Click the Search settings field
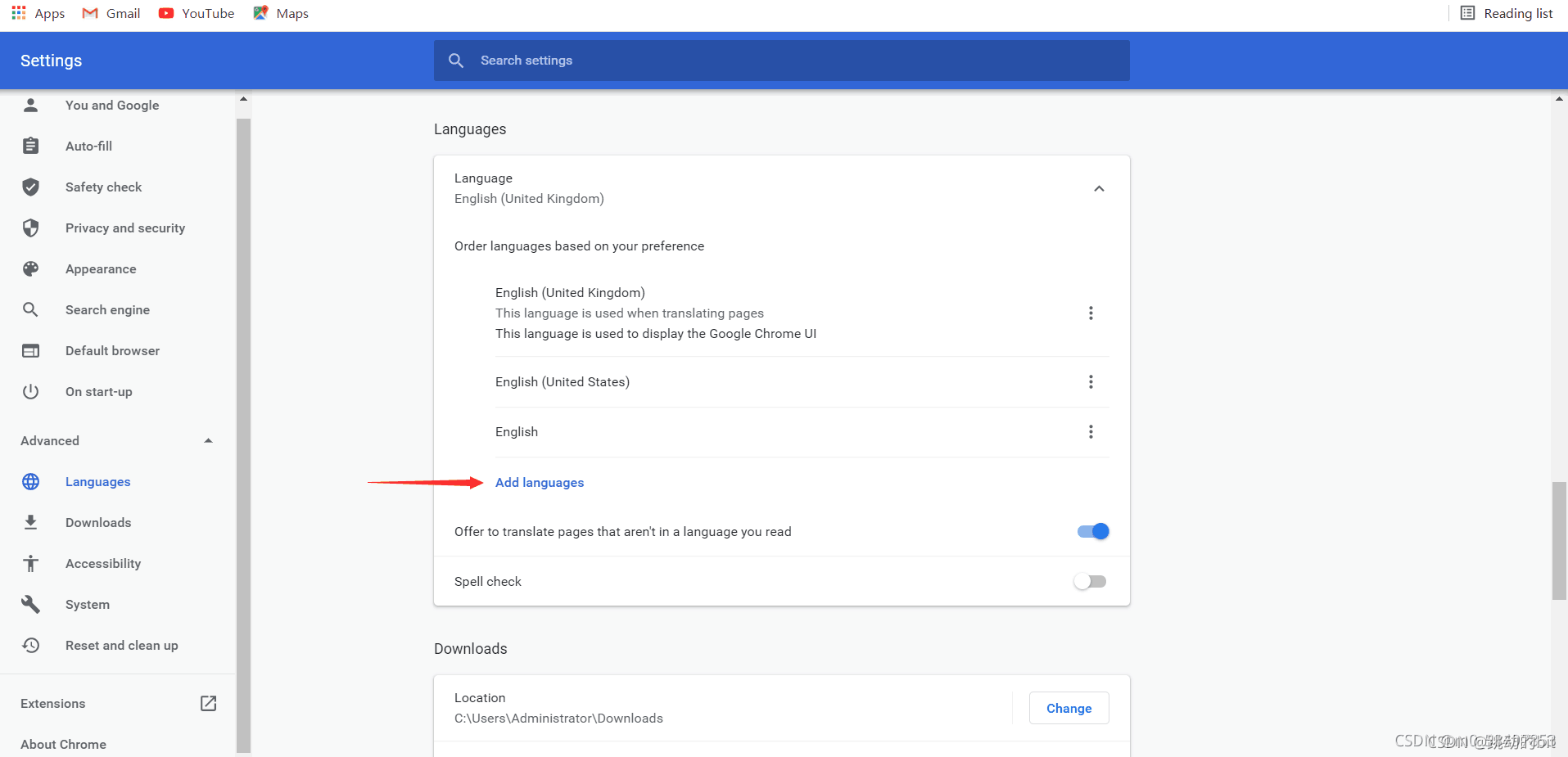Image resolution: width=1568 pixels, height=757 pixels. tap(781, 61)
